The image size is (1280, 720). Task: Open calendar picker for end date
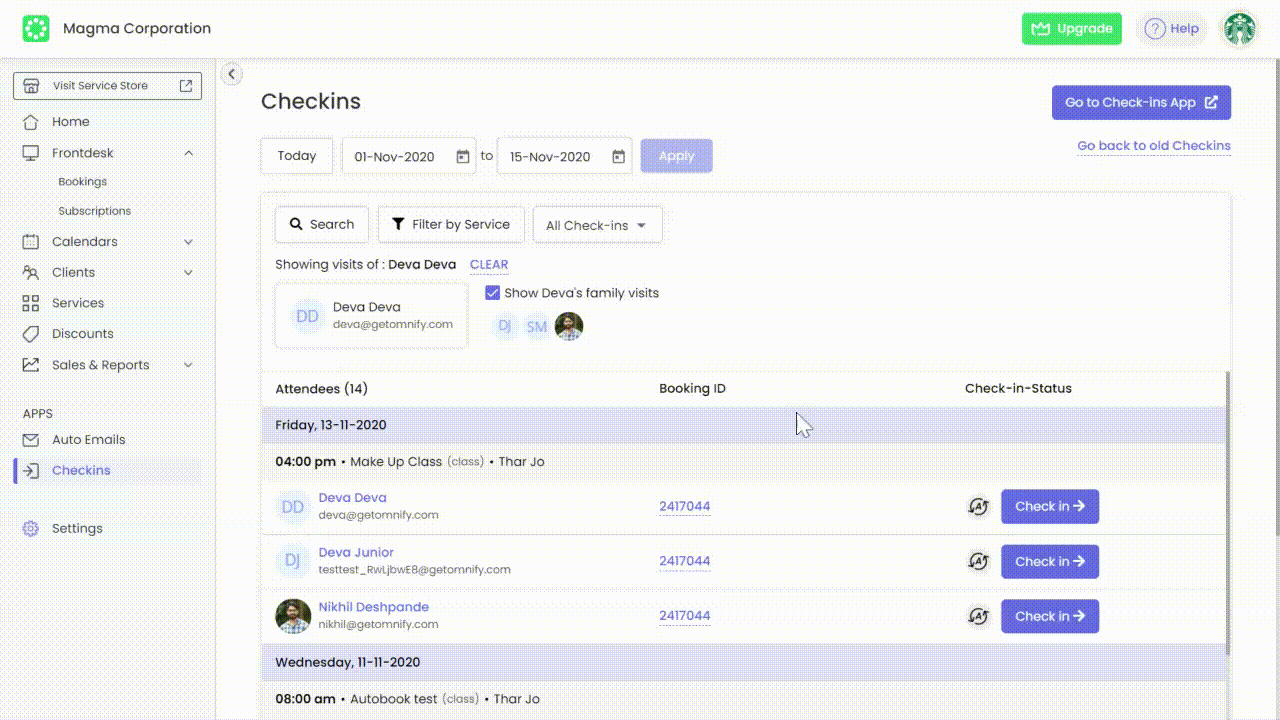coord(619,157)
